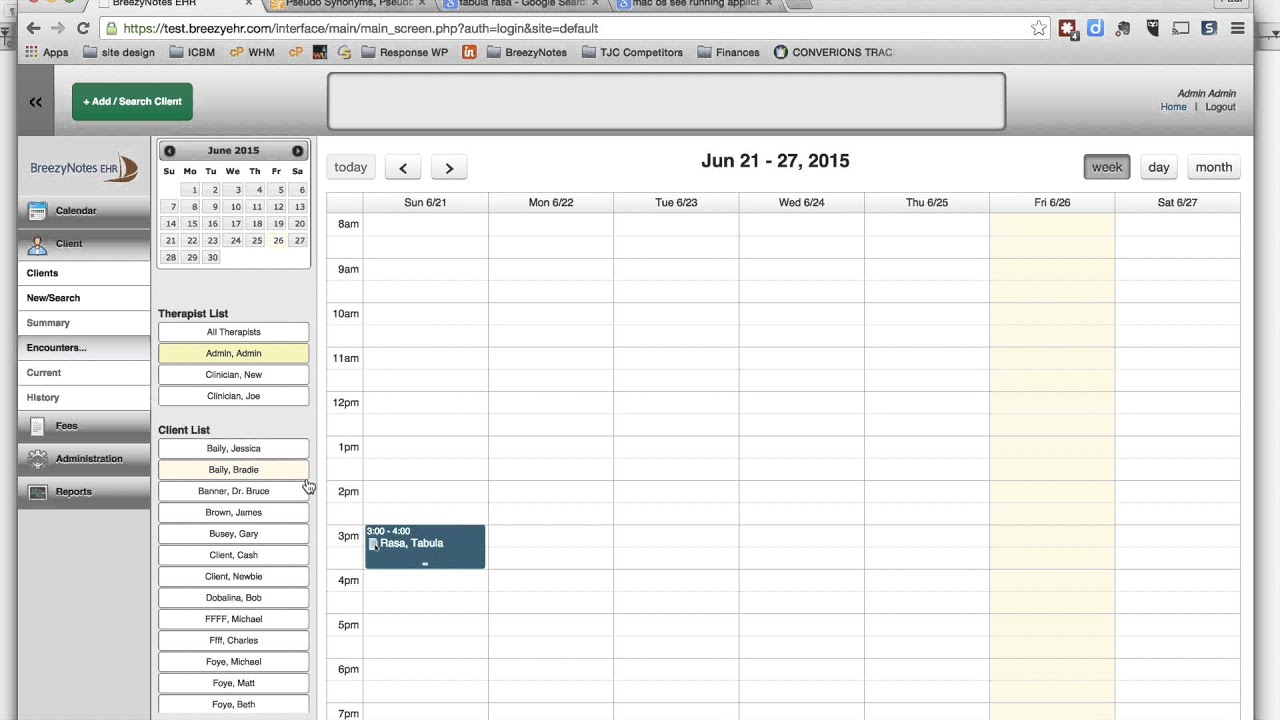Switch to the day calendar view
This screenshot has width=1280, height=720.
point(1159,168)
